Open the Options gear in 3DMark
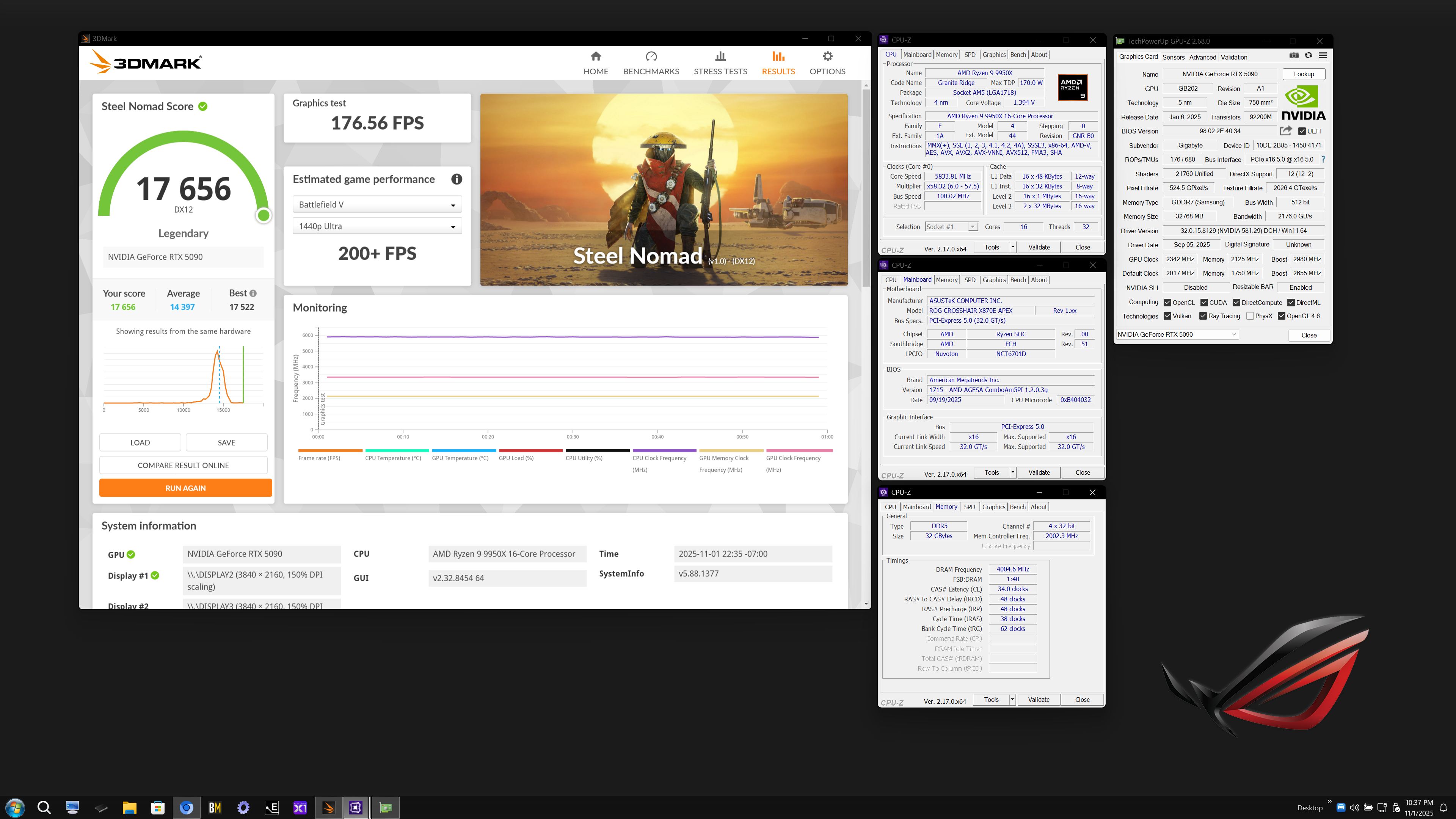The image size is (1456, 819). pos(827,56)
